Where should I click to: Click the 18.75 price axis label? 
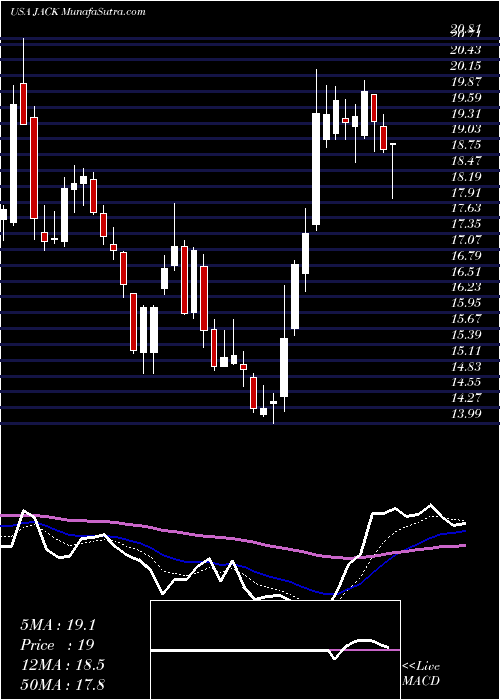pos(465,146)
